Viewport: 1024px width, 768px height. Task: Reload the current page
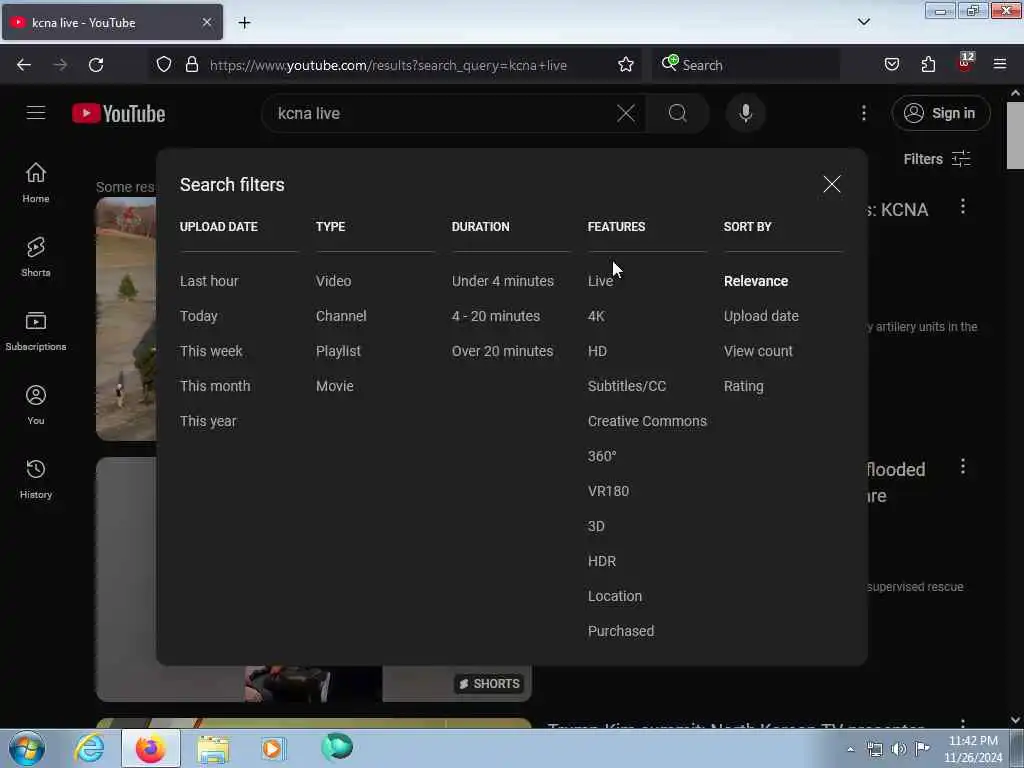pyautogui.click(x=96, y=65)
